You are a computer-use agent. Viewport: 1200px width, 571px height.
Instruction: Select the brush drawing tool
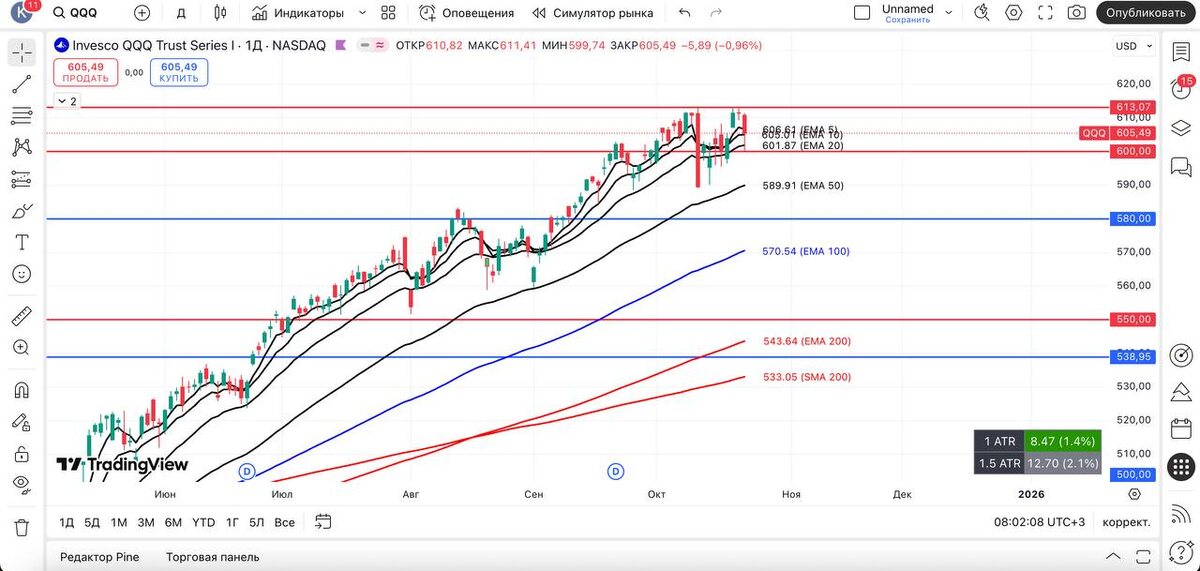(x=21, y=211)
